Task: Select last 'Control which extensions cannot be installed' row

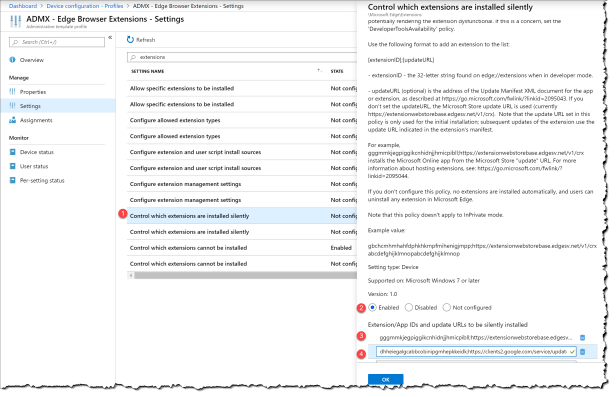Action: pyautogui.click(x=242, y=264)
